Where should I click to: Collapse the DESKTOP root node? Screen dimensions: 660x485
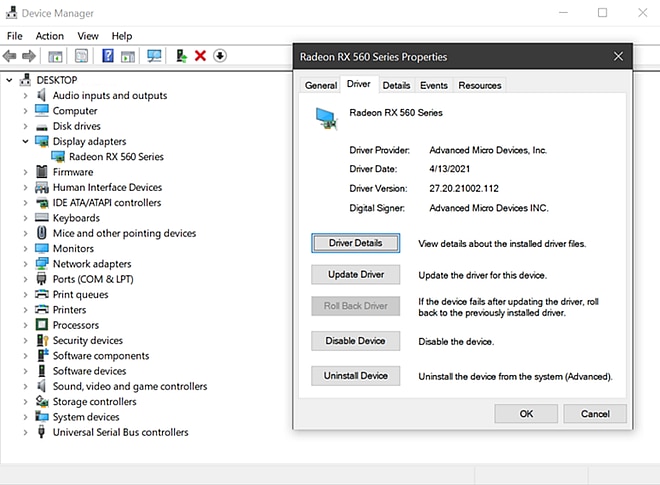point(9,80)
